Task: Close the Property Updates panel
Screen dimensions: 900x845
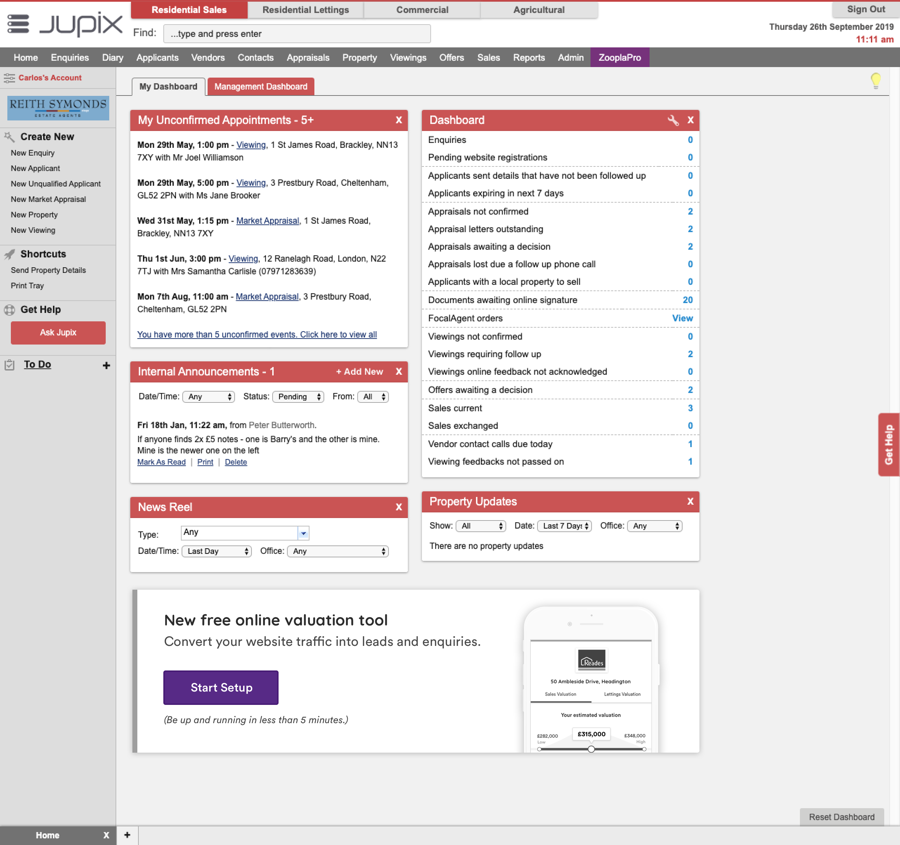Action: [x=690, y=501]
